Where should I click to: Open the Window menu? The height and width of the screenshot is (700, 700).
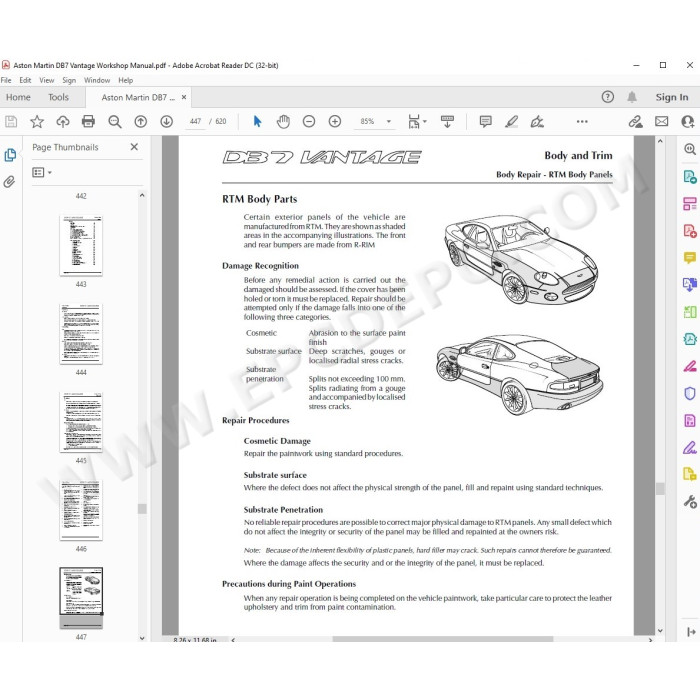coord(97,80)
